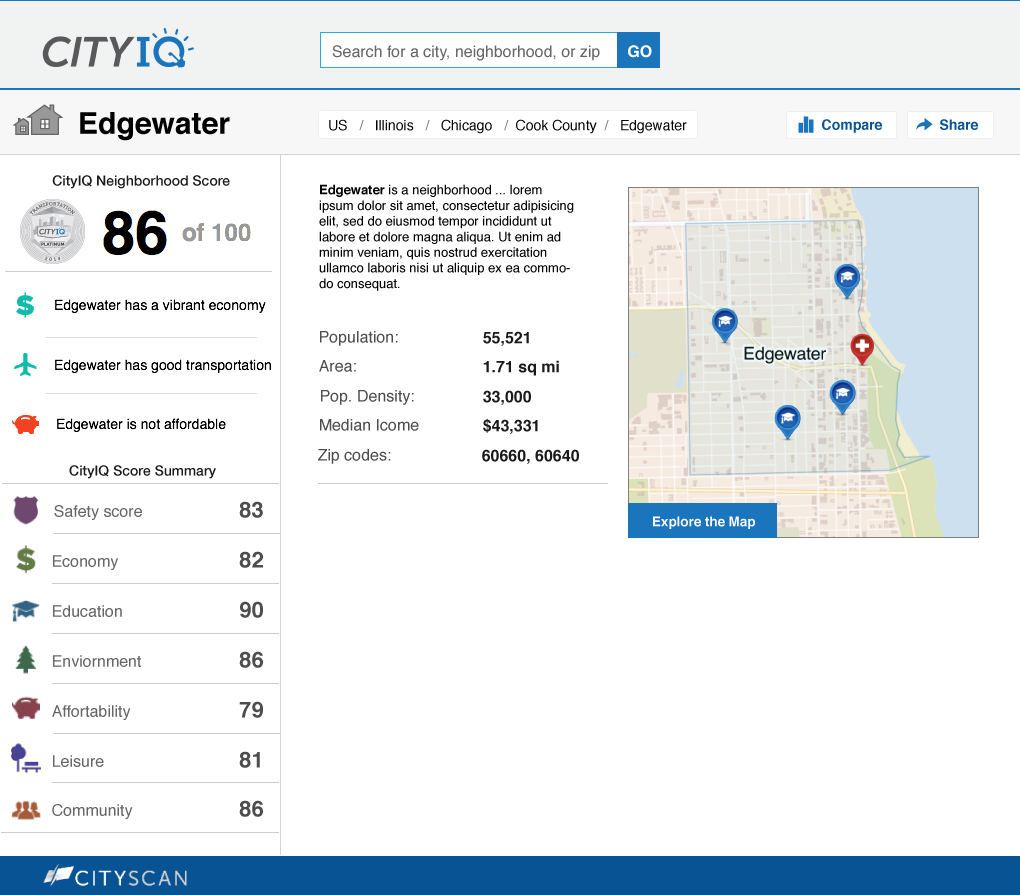Click Explore the Map button
1020x895 pixels.
click(x=702, y=521)
